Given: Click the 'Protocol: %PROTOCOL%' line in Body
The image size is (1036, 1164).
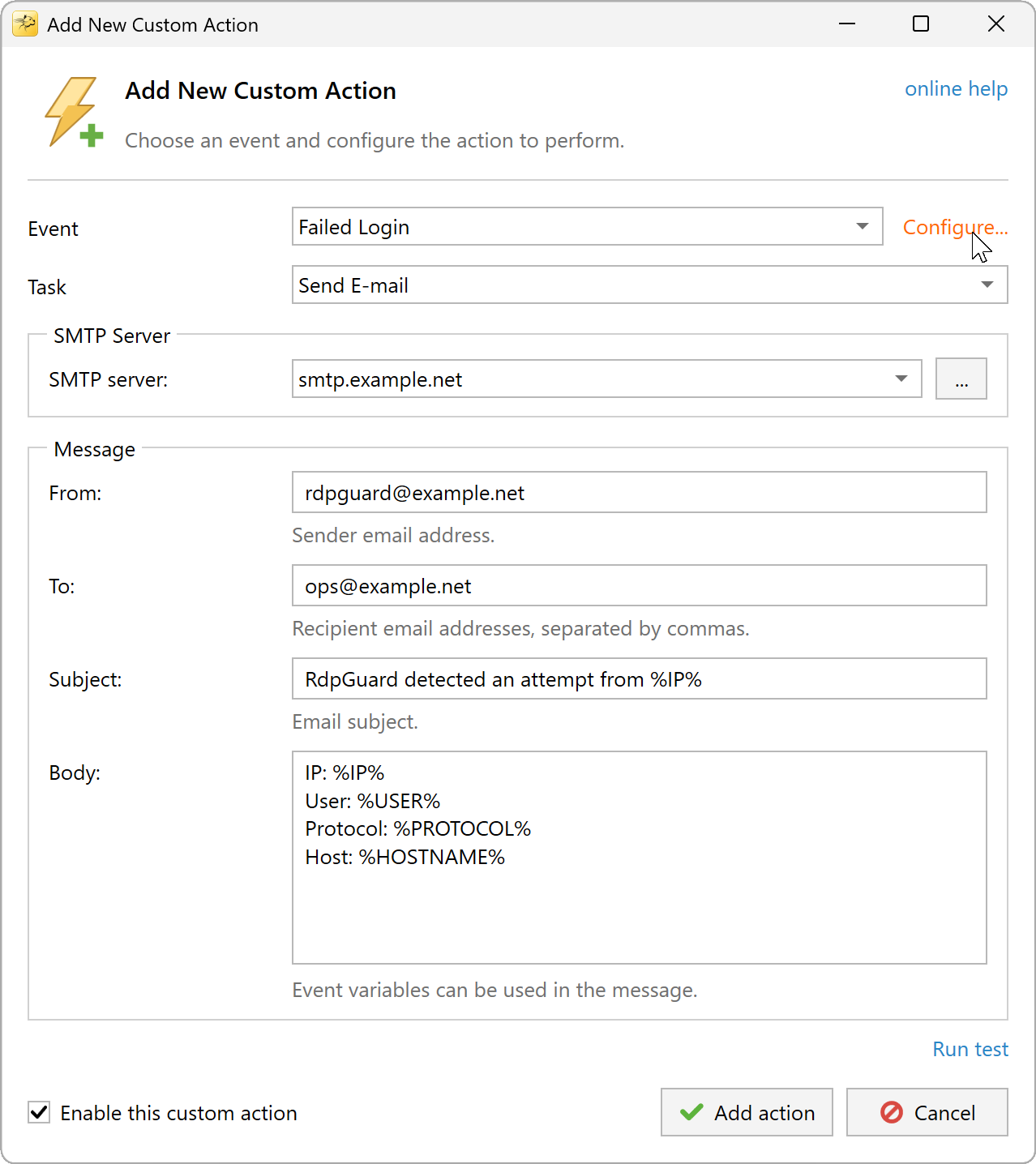Looking at the screenshot, I should click(417, 828).
